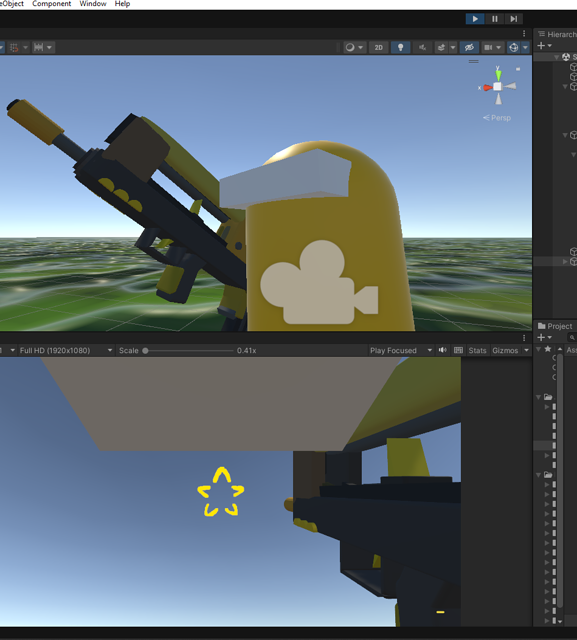Open the draw mode shading dropdown
Screen dimensions: 577x640
pos(354,47)
